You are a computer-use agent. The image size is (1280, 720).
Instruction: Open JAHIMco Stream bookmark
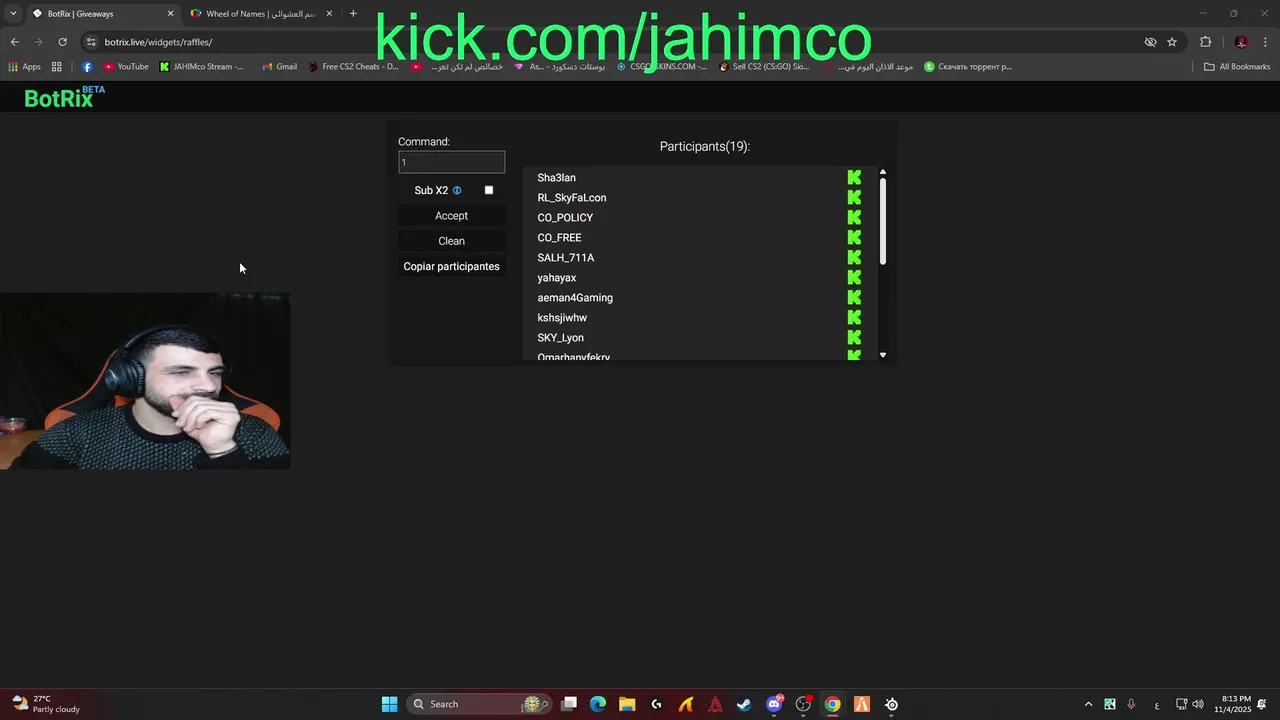point(201,67)
